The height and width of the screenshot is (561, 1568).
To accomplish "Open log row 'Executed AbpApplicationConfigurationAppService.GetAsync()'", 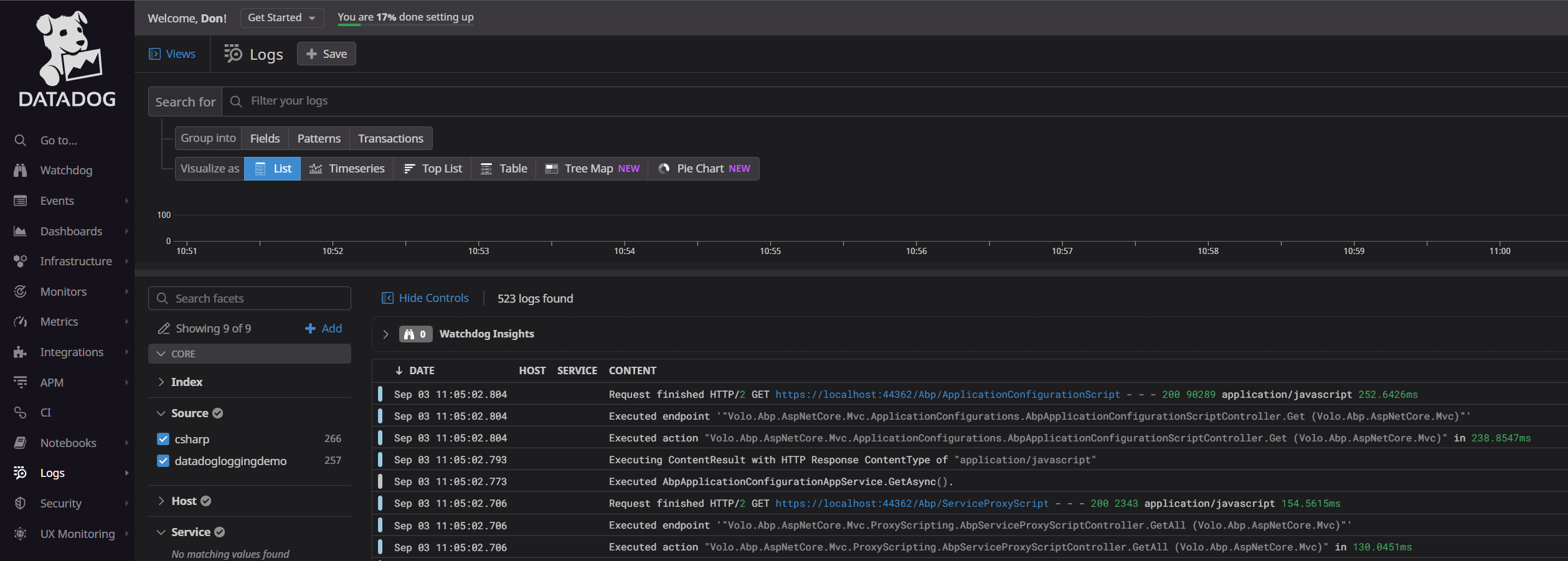I will pyautogui.click(x=970, y=482).
